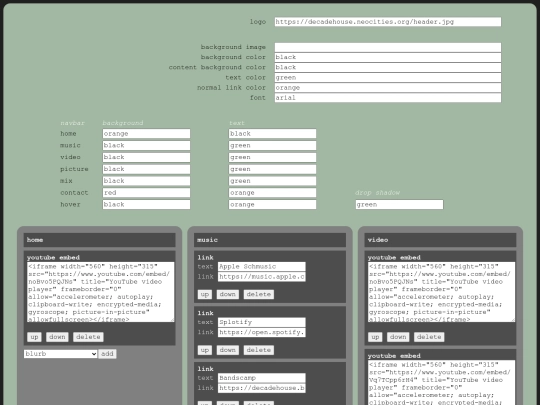This screenshot has width=540, height=405.
Task: Click the video panel header
Action: 440,240
